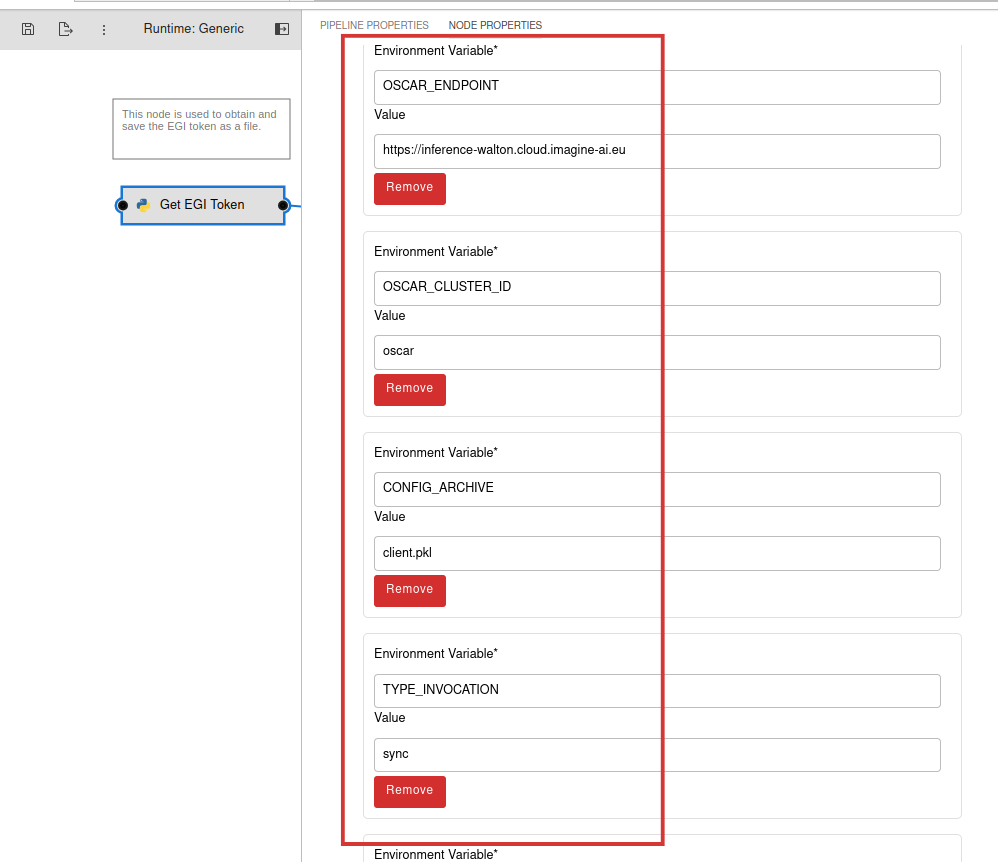Remove the OSCAR_ENDPOINT environment variable
The width and height of the screenshot is (998, 862).
(x=410, y=188)
